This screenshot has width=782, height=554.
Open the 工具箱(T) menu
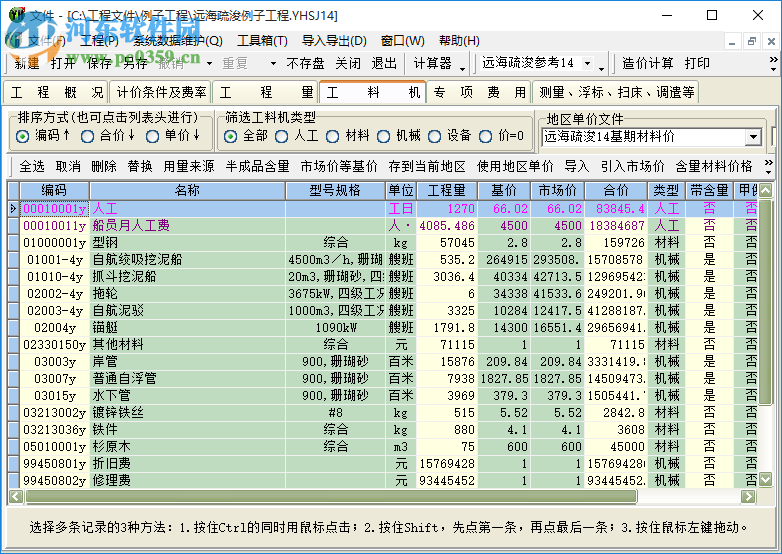[262, 40]
